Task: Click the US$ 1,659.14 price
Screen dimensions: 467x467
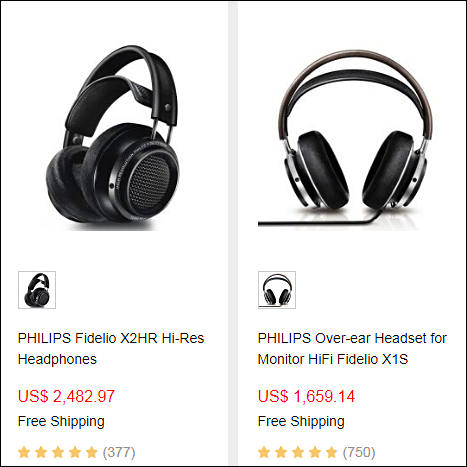Action: (306, 396)
